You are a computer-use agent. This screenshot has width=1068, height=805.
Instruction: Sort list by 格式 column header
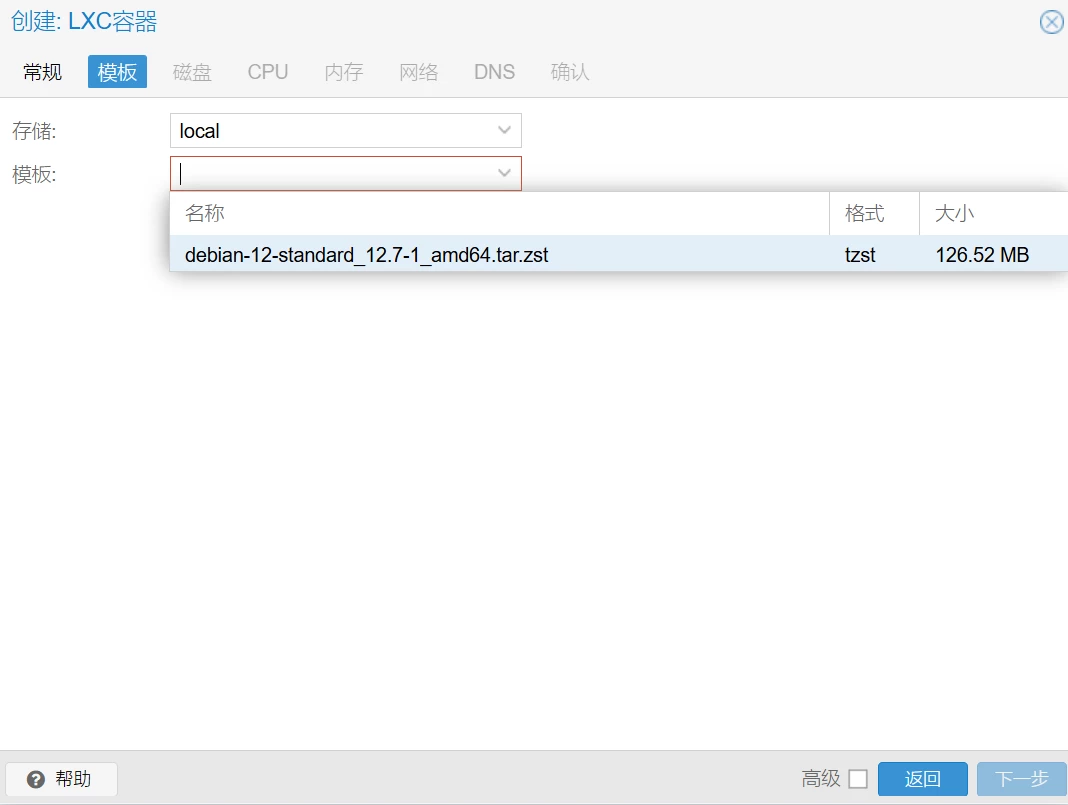(873, 214)
